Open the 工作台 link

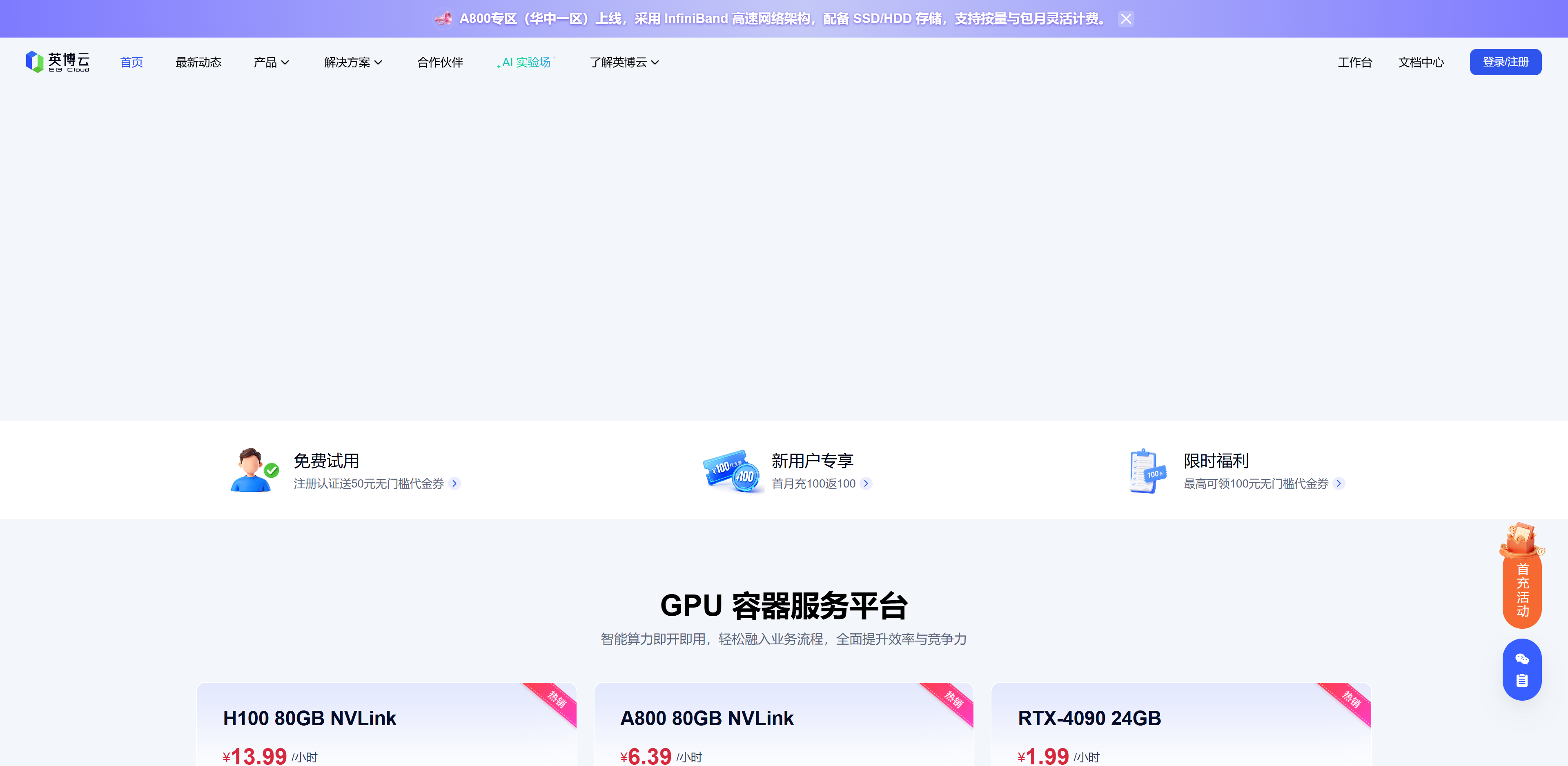1354,62
